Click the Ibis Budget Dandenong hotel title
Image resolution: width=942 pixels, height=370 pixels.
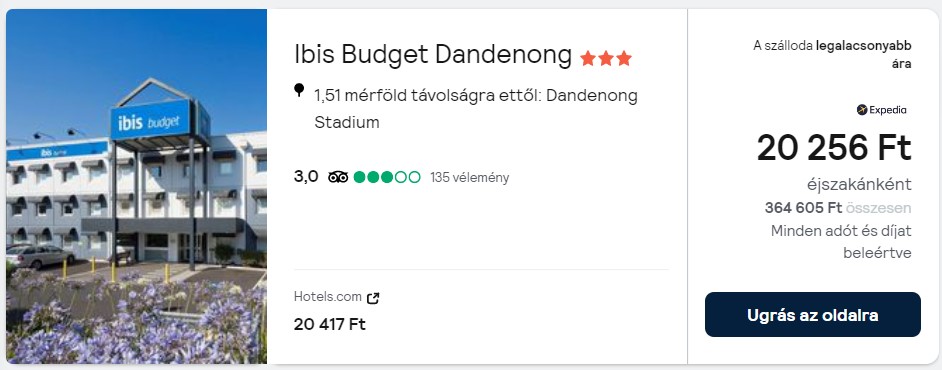433,55
